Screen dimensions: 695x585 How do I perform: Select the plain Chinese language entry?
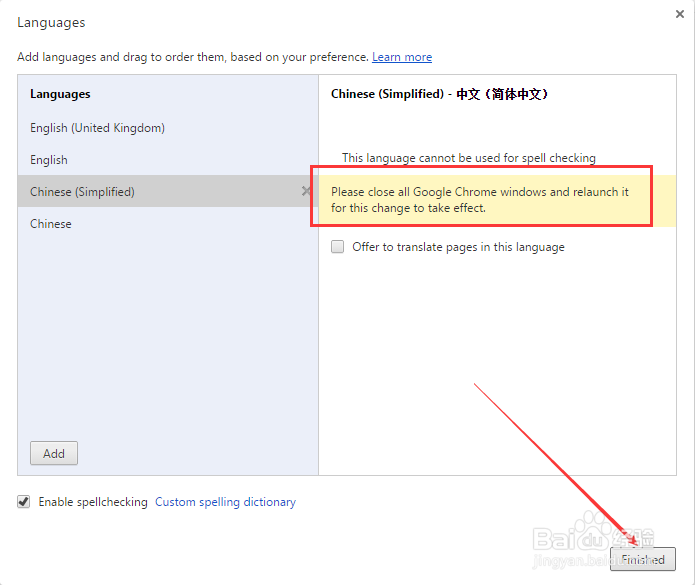pyautogui.click(x=168, y=223)
